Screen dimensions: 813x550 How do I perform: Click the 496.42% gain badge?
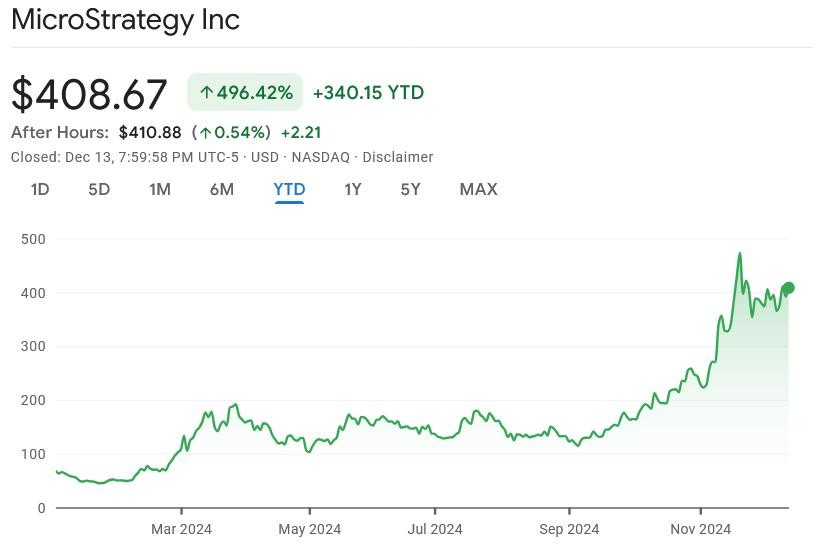246,93
